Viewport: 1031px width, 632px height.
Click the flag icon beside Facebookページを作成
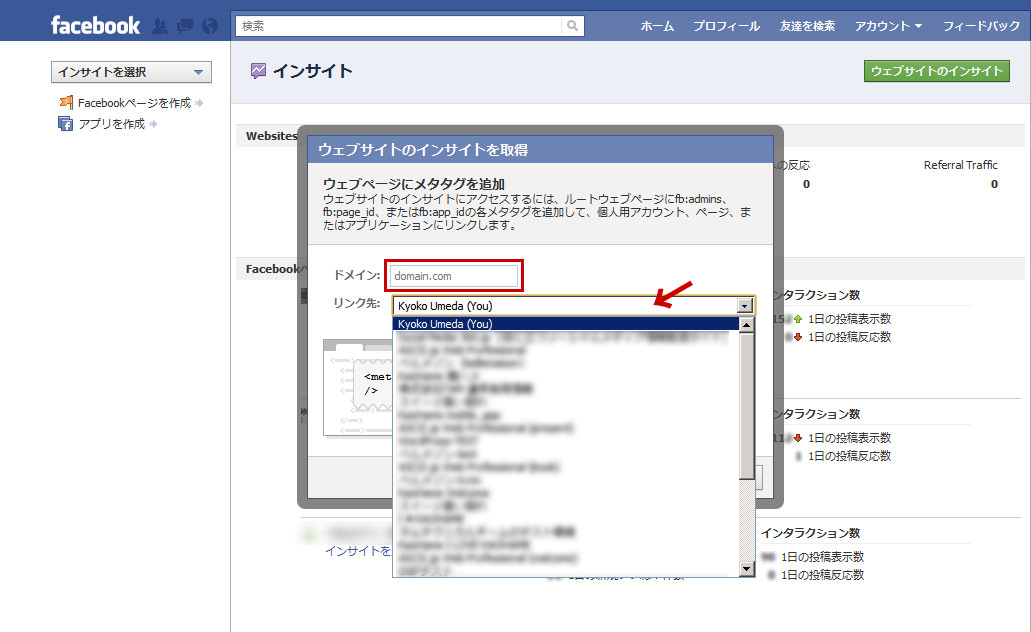(66, 103)
